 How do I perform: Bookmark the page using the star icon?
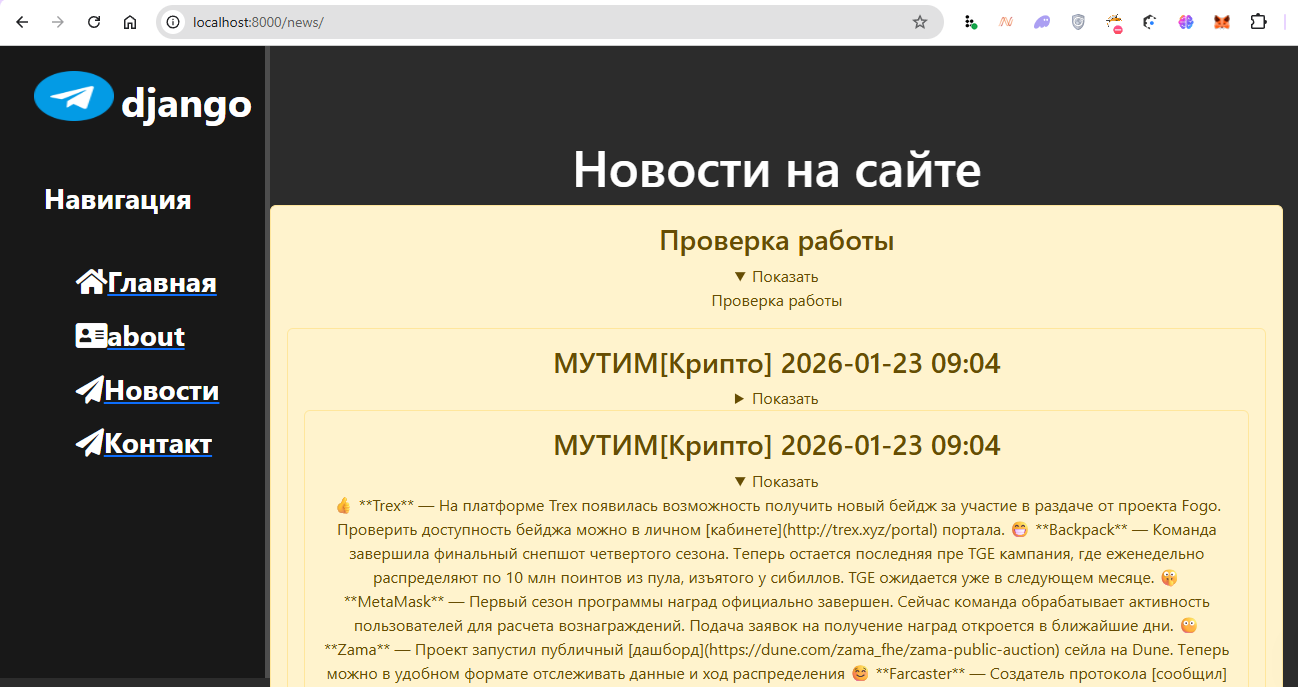919,21
